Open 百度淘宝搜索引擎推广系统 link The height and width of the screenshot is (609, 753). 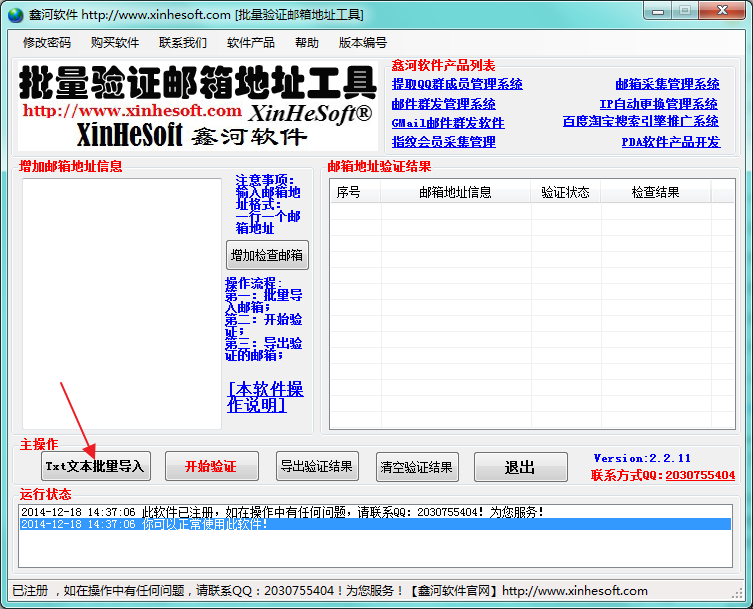pyautogui.click(x=641, y=121)
